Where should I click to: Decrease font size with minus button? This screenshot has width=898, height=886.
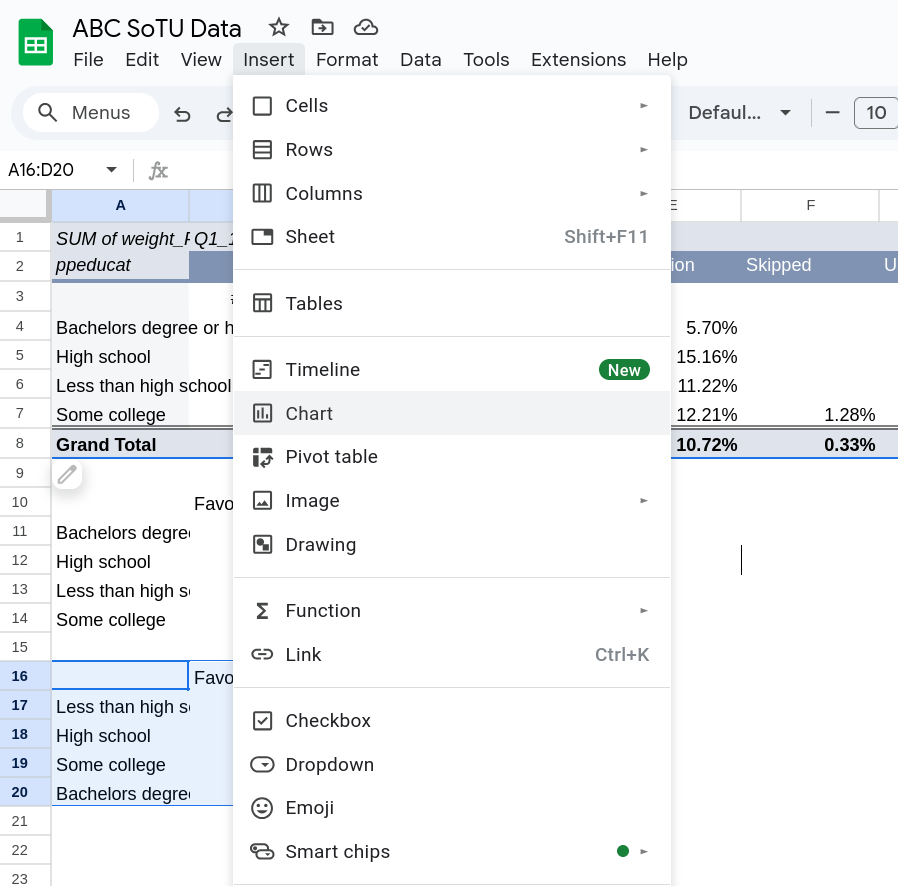[832, 113]
